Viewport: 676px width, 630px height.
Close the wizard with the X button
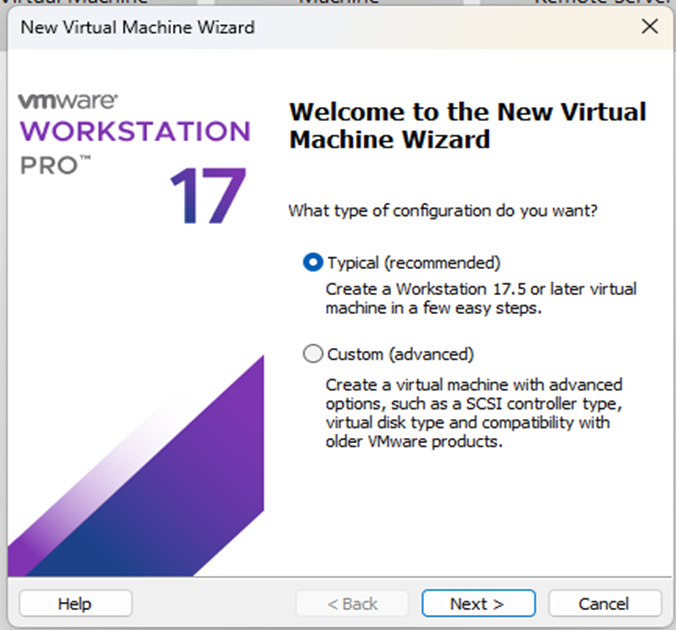[x=649, y=27]
